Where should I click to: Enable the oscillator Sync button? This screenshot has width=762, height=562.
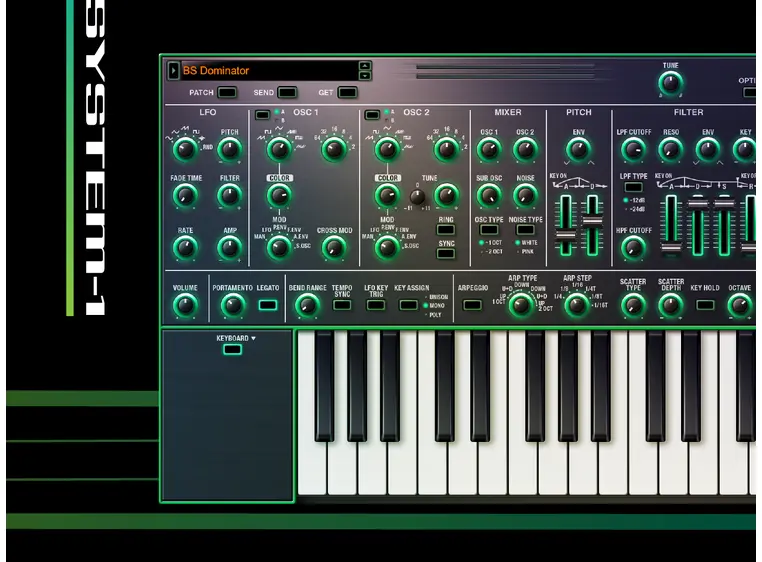(446, 253)
